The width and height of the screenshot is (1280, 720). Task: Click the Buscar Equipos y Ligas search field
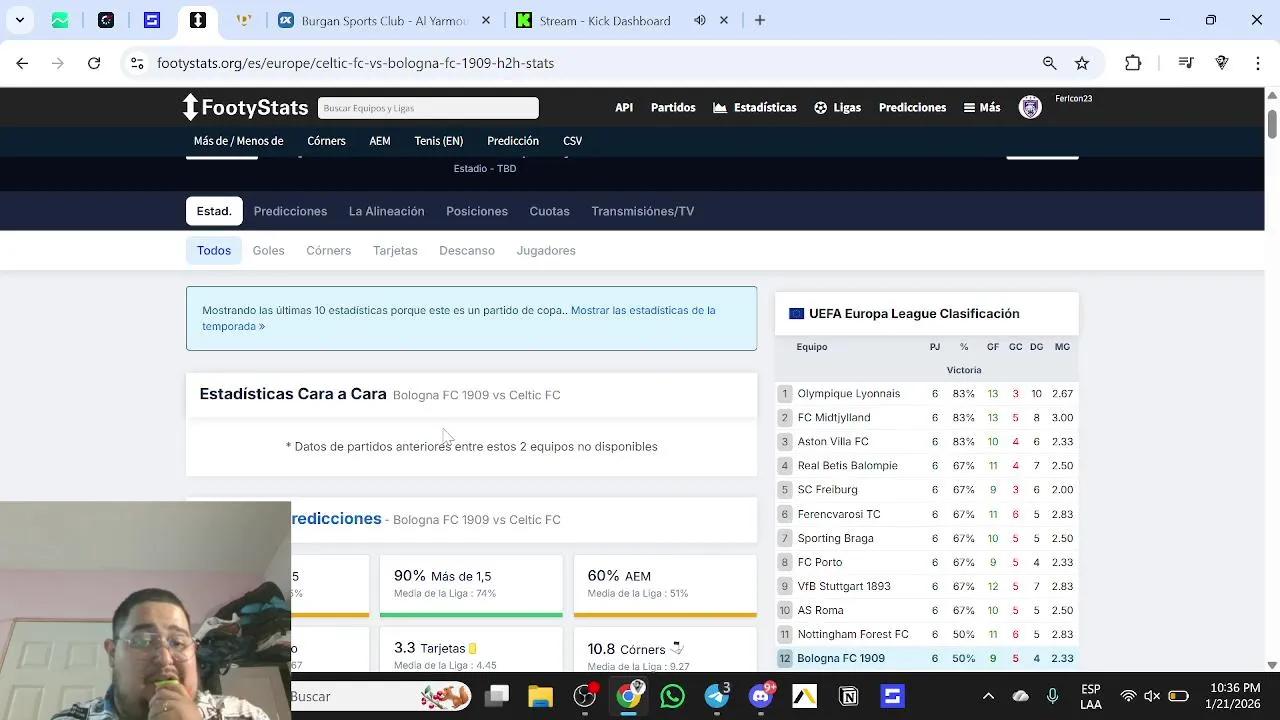coord(428,108)
